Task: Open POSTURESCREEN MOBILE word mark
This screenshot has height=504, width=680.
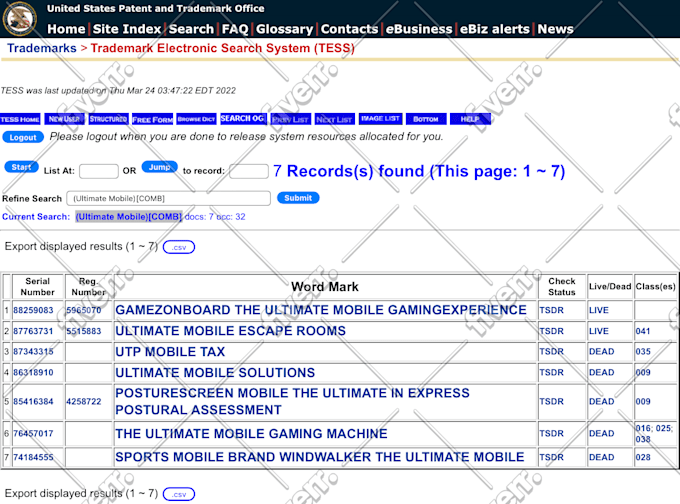Action: coord(292,401)
